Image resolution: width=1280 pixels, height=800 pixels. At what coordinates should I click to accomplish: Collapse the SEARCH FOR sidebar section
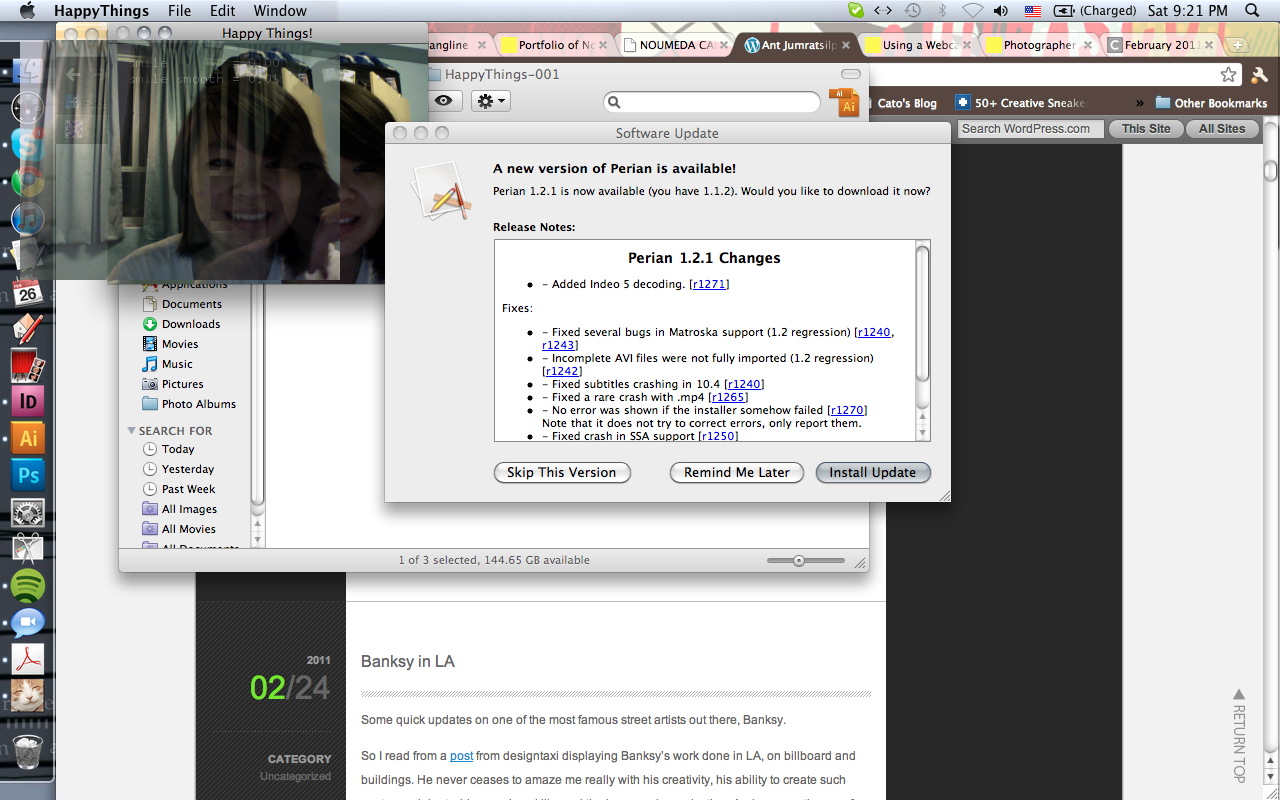[131, 431]
